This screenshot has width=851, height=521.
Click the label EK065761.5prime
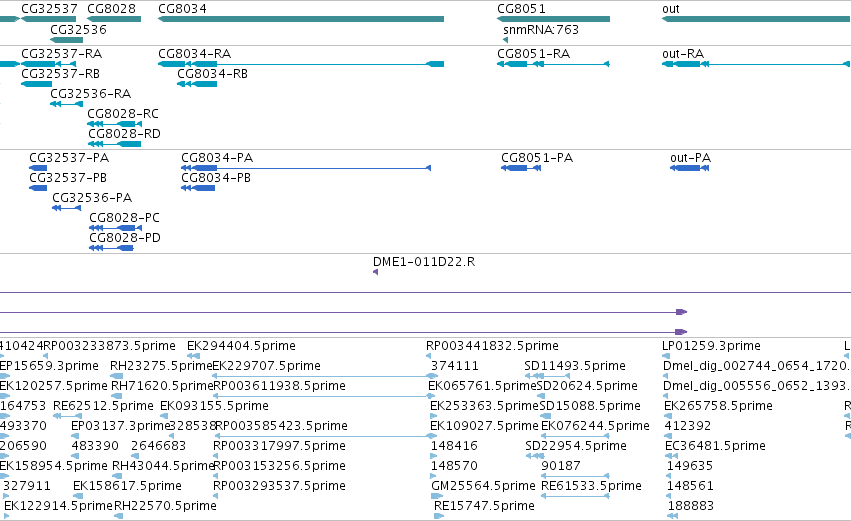tap(482, 386)
